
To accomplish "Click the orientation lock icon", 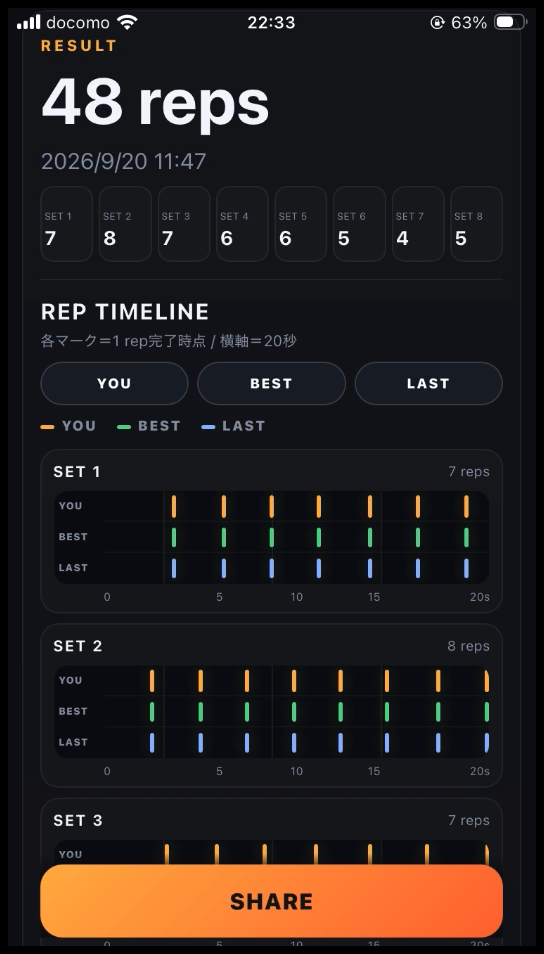I will [x=437, y=23].
